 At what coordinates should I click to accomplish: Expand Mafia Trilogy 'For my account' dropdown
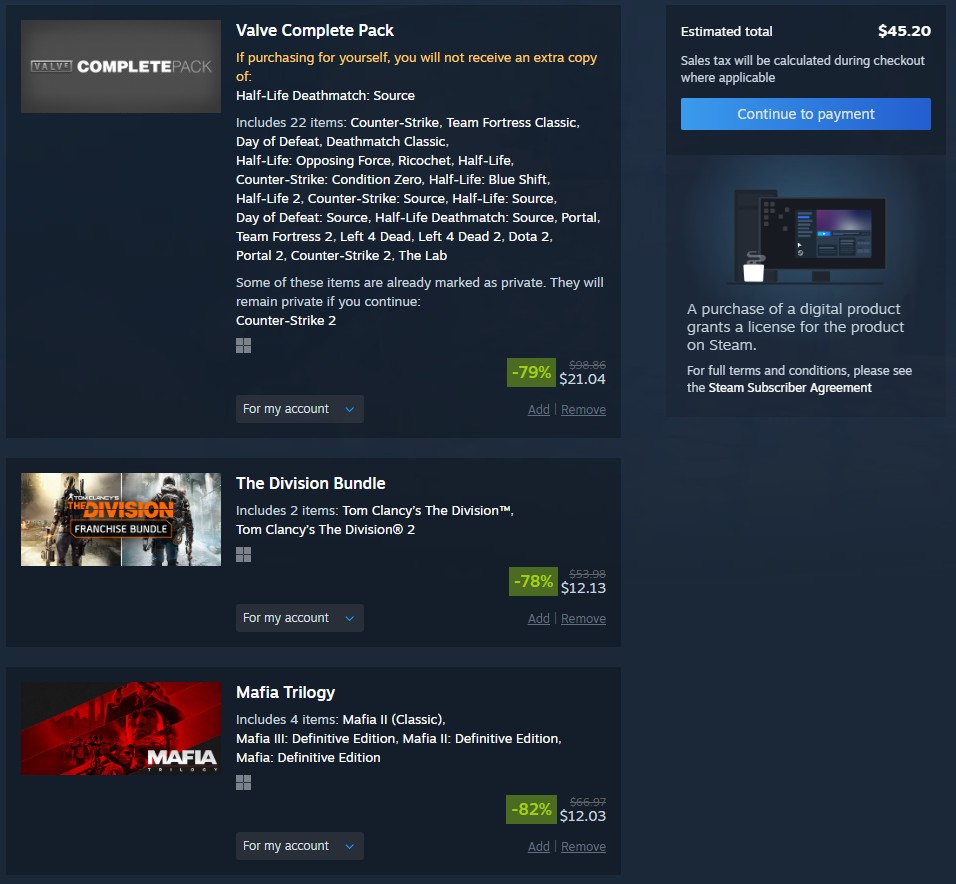pos(299,846)
